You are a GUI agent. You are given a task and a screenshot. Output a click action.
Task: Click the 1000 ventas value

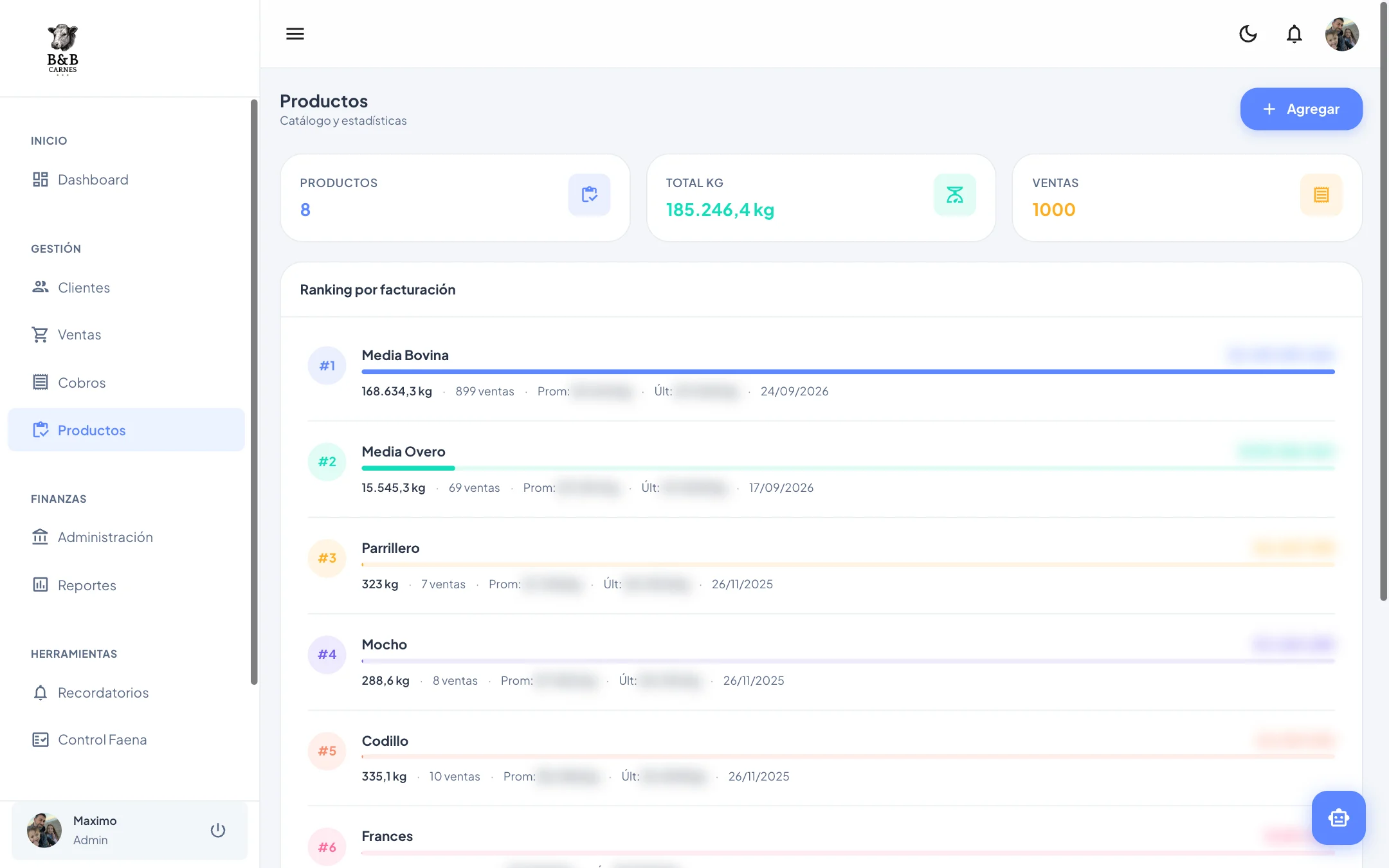(1054, 210)
